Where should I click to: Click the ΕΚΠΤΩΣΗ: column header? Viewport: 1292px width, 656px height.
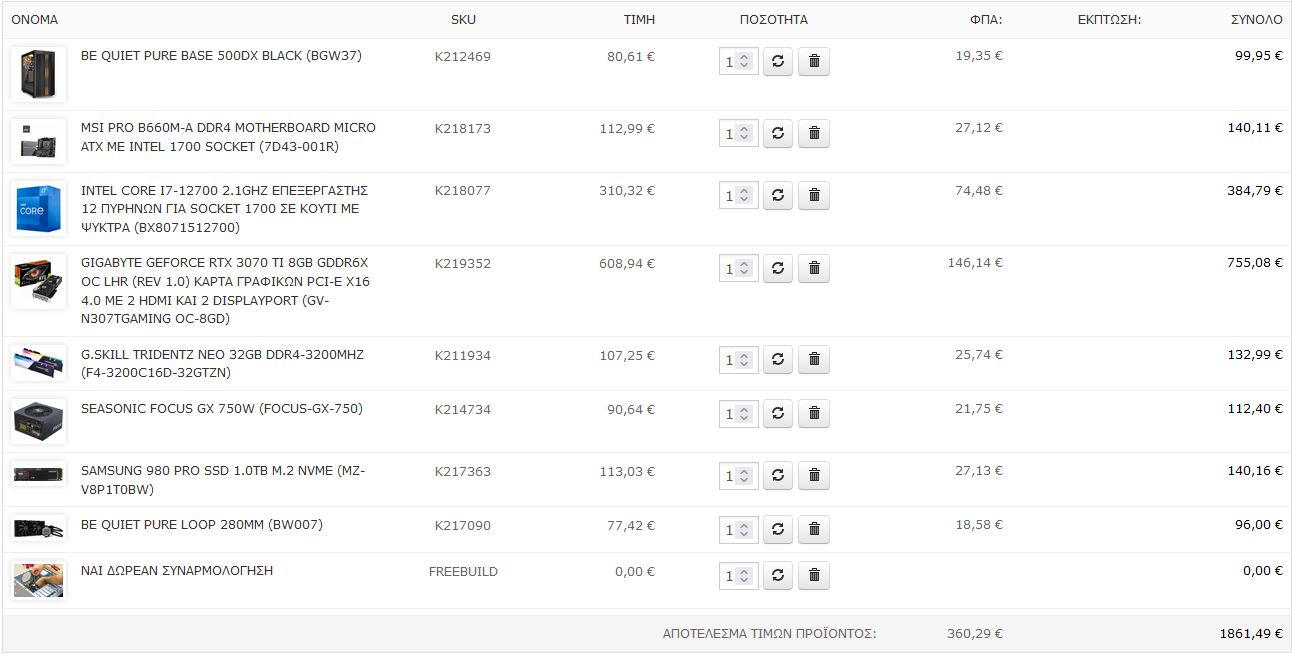pyautogui.click(x=1110, y=20)
